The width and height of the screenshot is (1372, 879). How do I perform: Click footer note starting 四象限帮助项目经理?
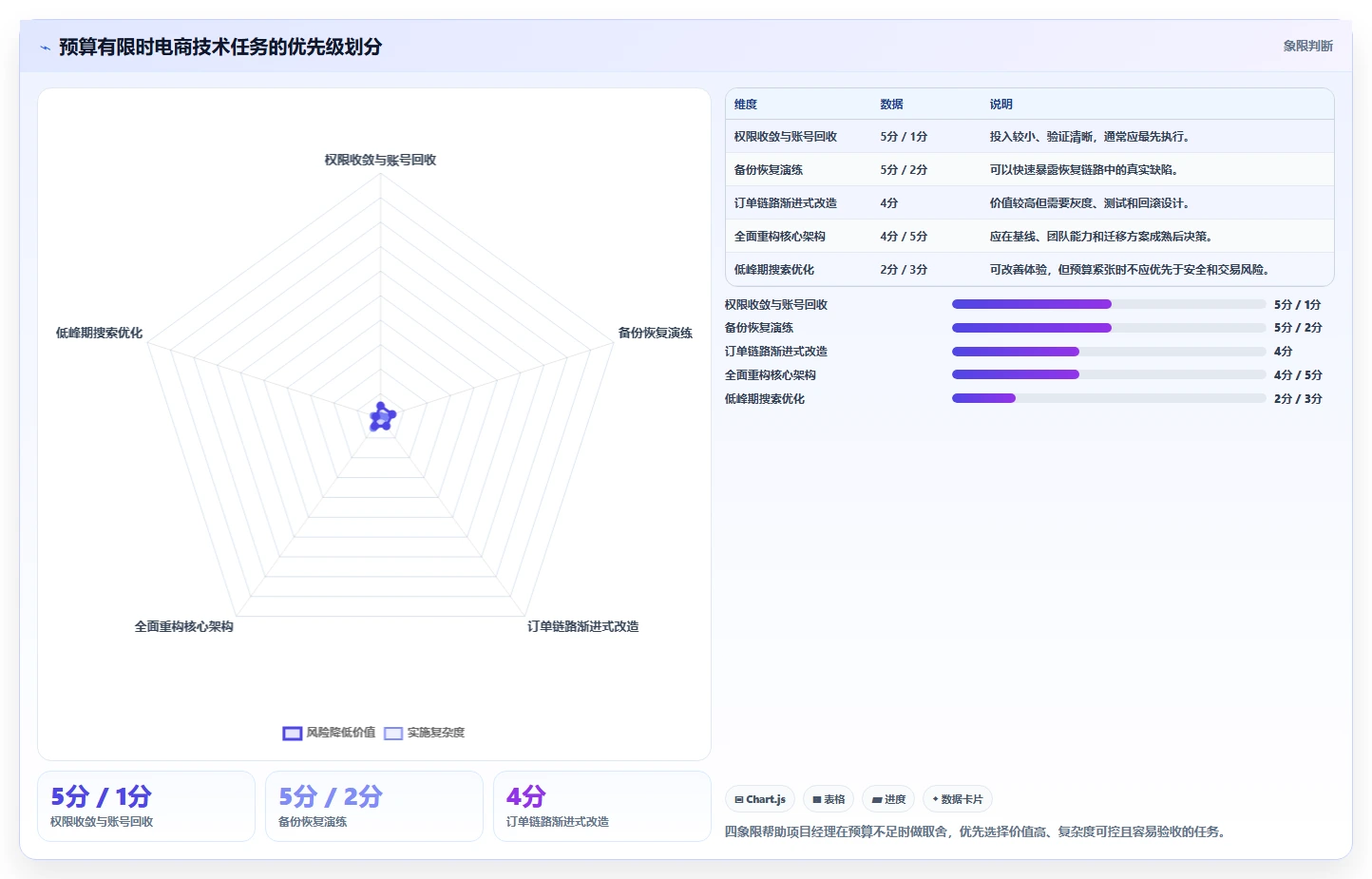[x=977, y=831]
